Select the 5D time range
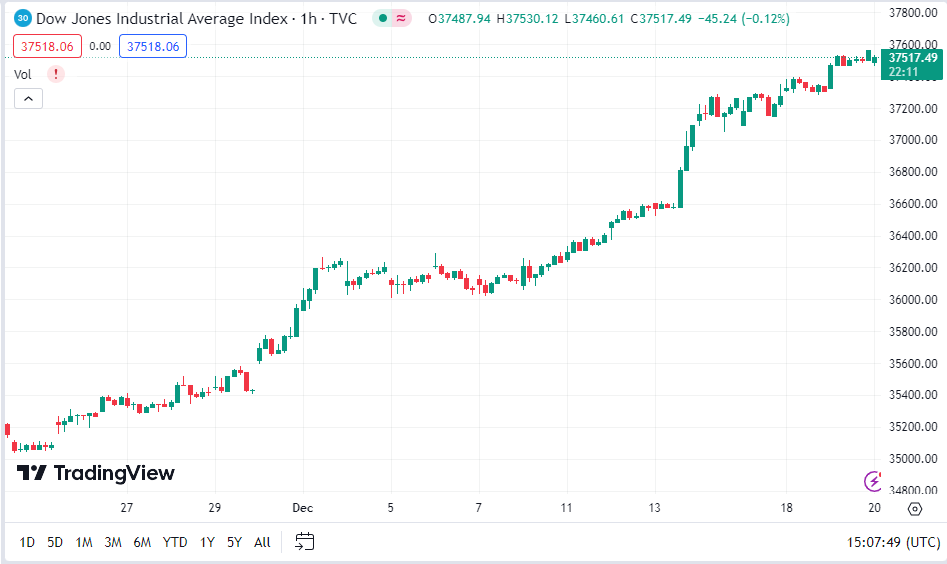This screenshot has width=947, height=564. pos(55,542)
